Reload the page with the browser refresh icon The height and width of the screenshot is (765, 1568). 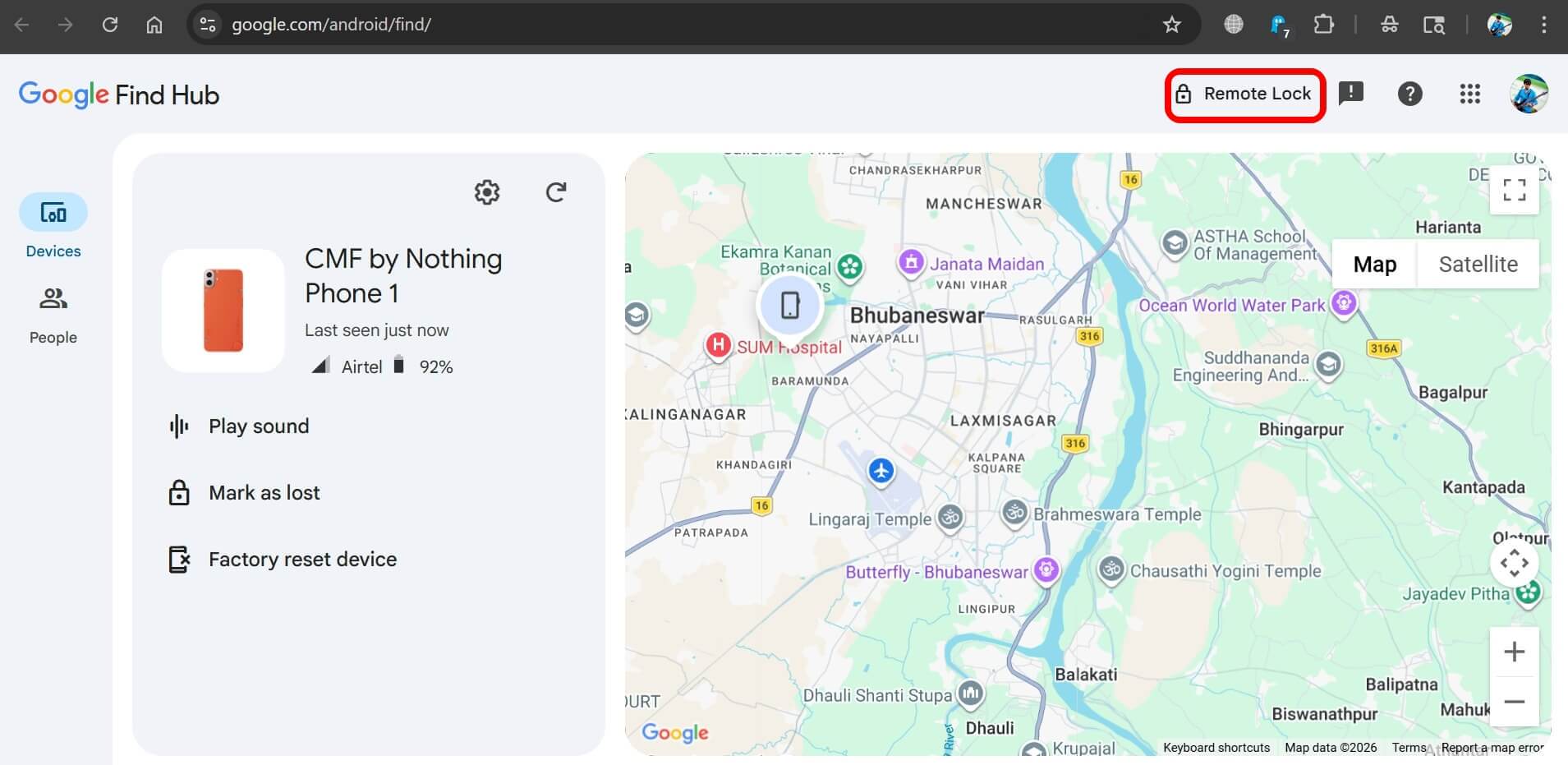coord(110,25)
